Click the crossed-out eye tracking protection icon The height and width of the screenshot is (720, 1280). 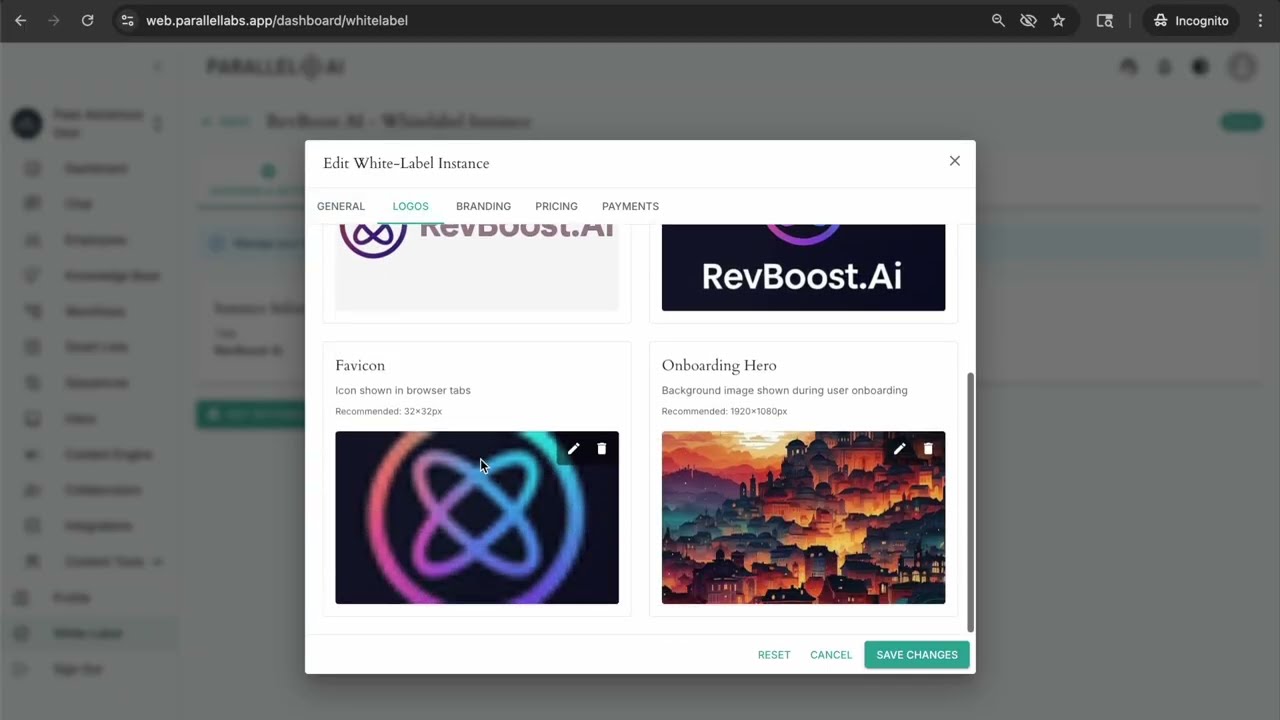click(1028, 20)
